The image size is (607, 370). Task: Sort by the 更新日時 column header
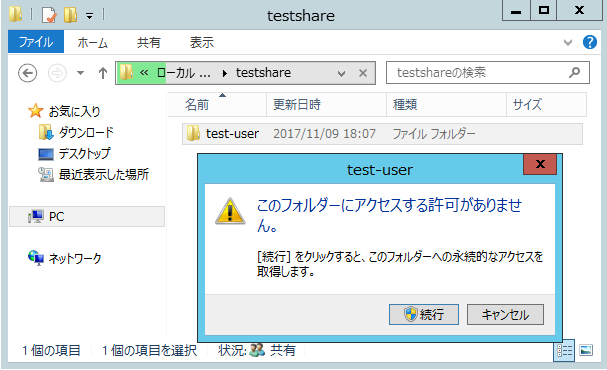327,104
